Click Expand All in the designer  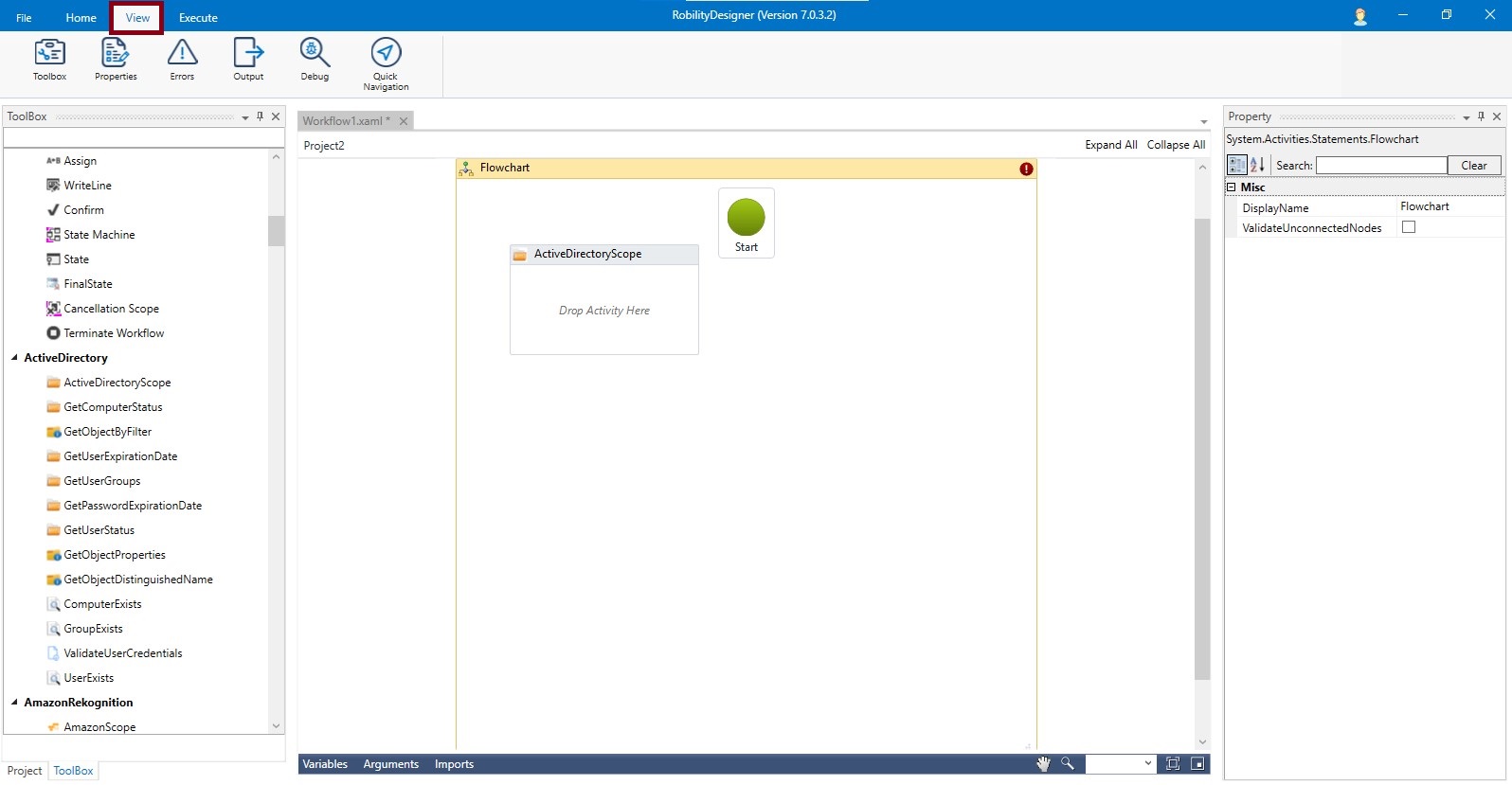click(x=1110, y=145)
